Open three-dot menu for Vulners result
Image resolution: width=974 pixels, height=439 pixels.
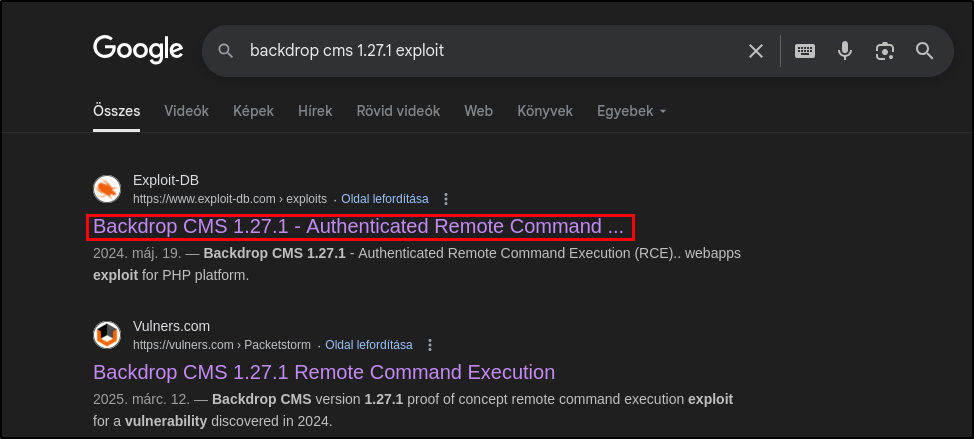pos(430,345)
